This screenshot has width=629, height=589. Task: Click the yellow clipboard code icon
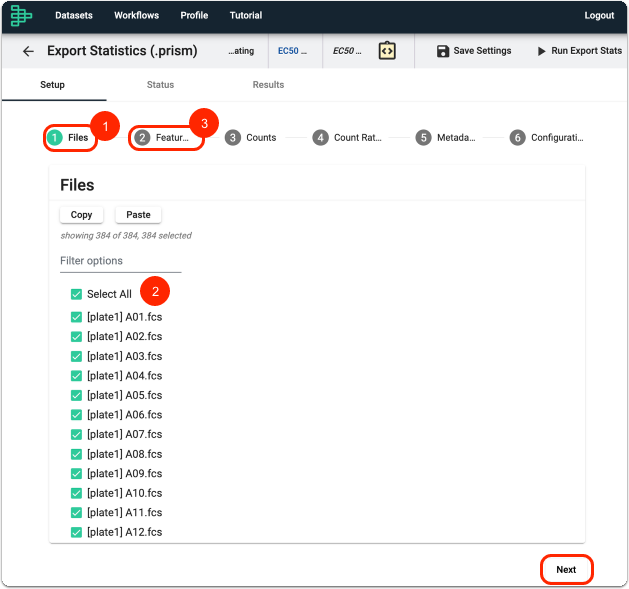387,51
